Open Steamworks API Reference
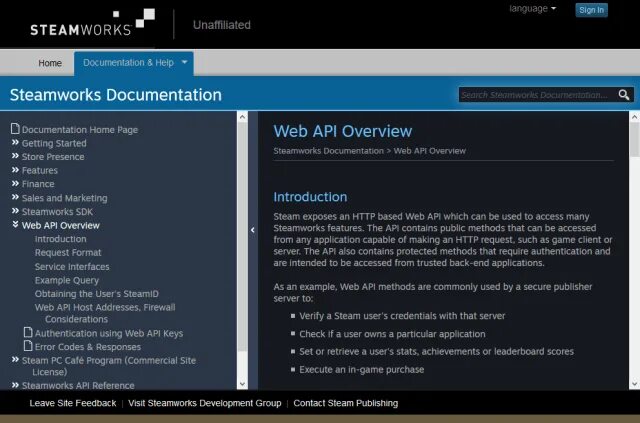This screenshot has height=423, width=640. [x=78, y=385]
